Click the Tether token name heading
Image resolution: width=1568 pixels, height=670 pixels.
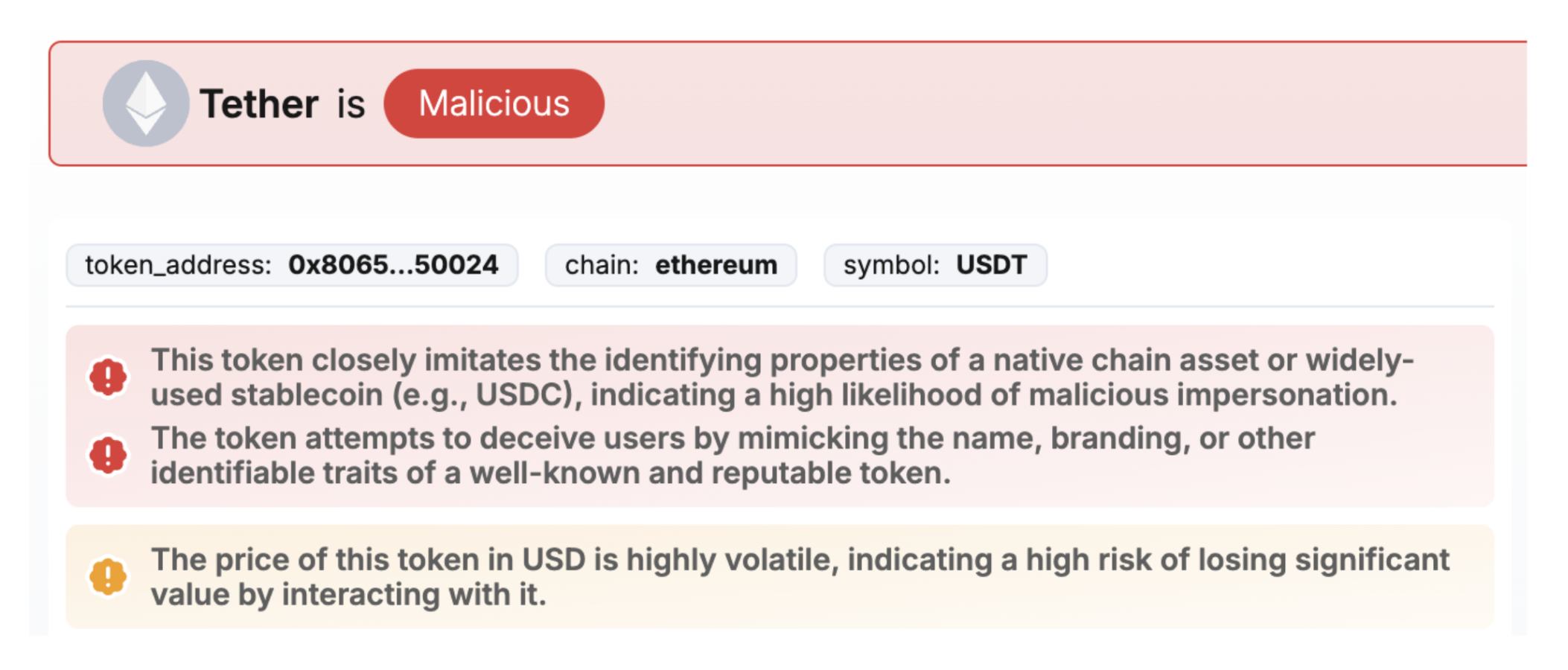(259, 103)
